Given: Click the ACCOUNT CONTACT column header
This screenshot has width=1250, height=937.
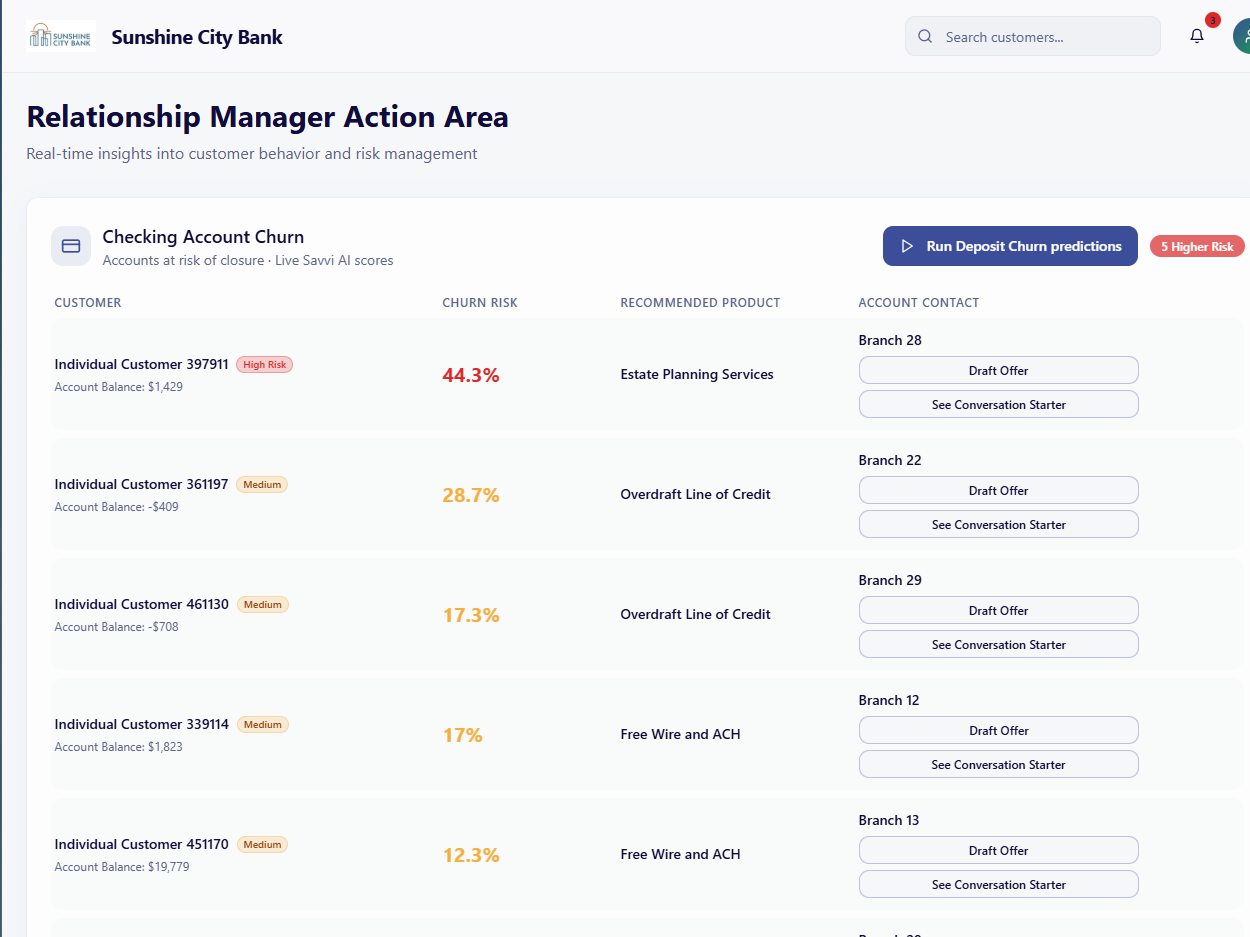Looking at the screenshot, I should pyautogui.click(x=919, y=303).
